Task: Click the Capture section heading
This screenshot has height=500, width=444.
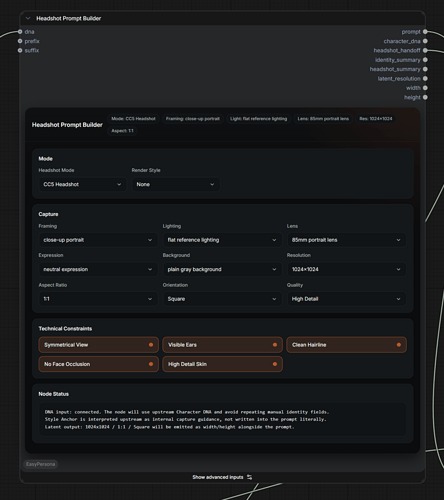Action: click(48, 214)
